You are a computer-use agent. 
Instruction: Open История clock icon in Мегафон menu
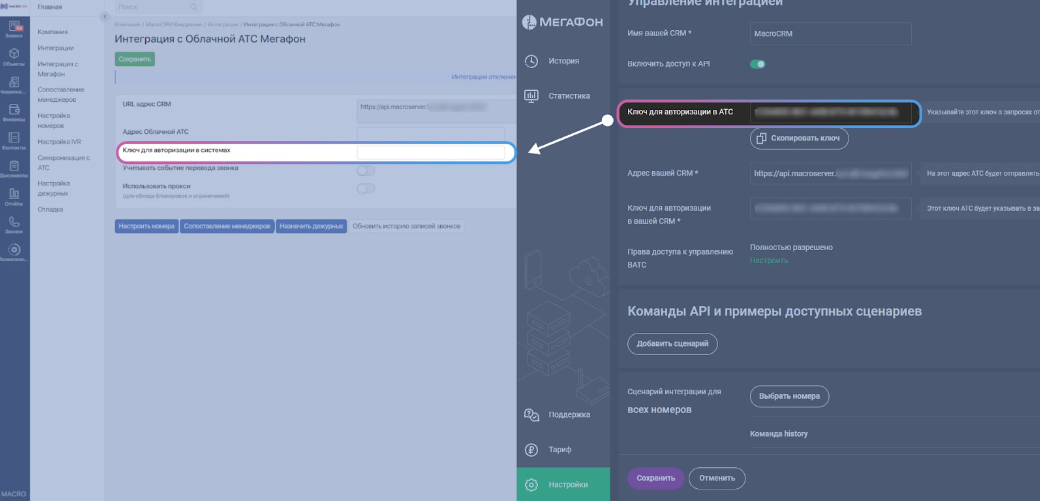tap(532, 61)
